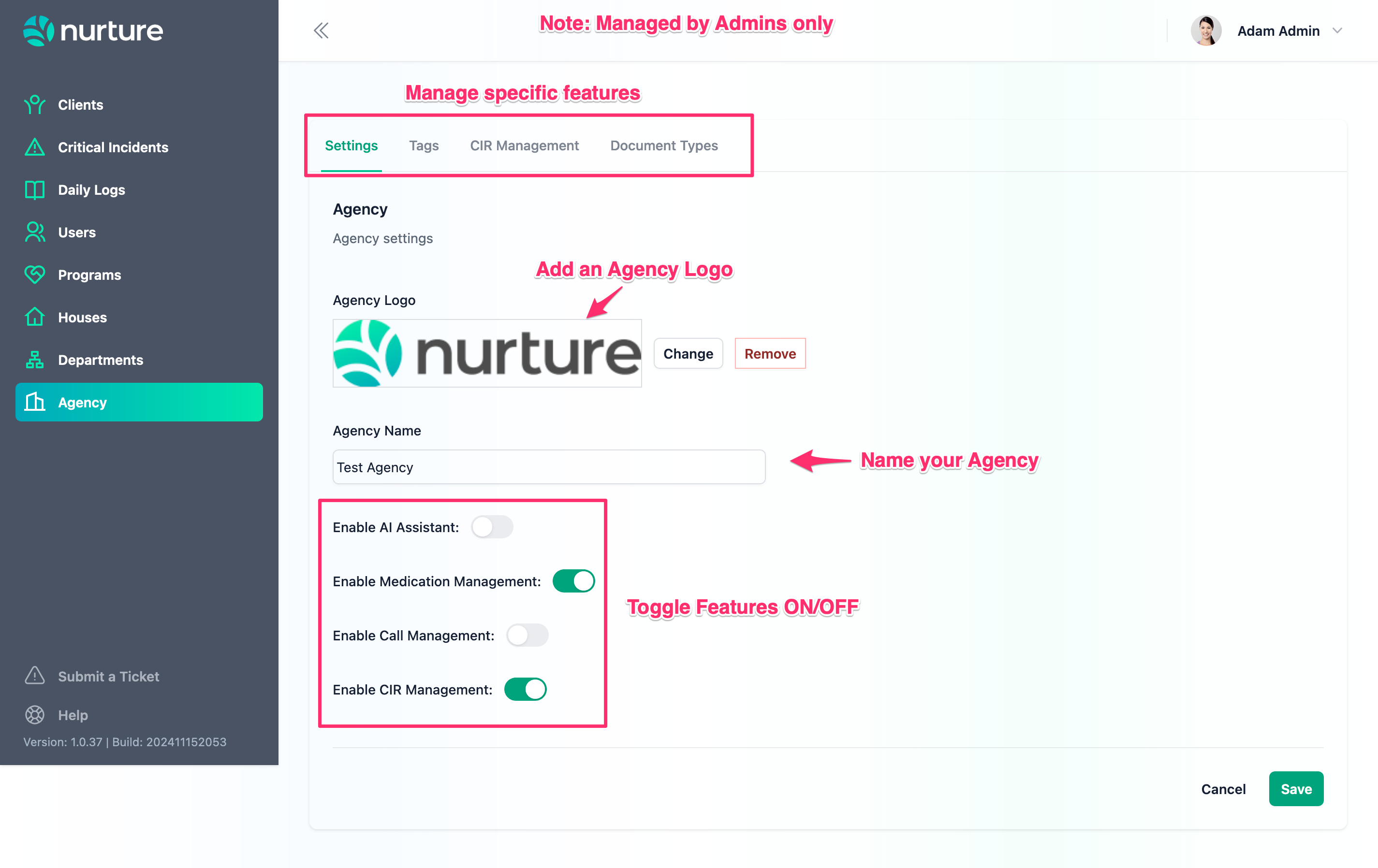Image resolution: width=1378 pixels, height=868 pixels.
Task: Switch off CIR Management toggle
Action: coord(525,690)
